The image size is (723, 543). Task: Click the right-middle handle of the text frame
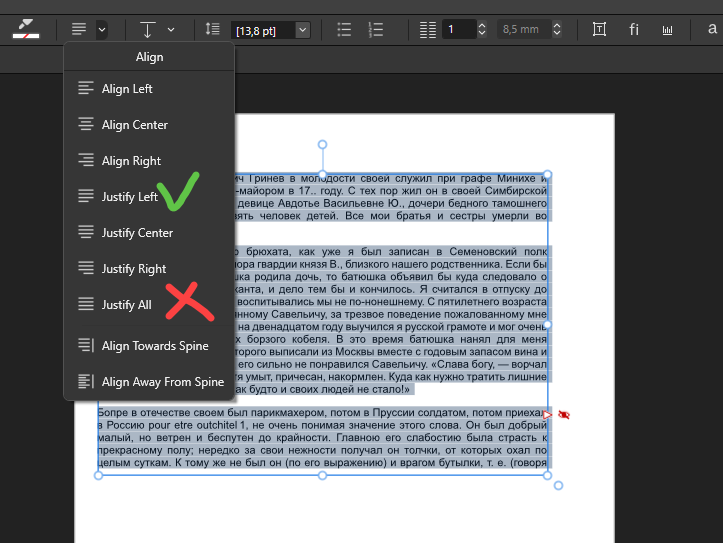tap(547, 325)
